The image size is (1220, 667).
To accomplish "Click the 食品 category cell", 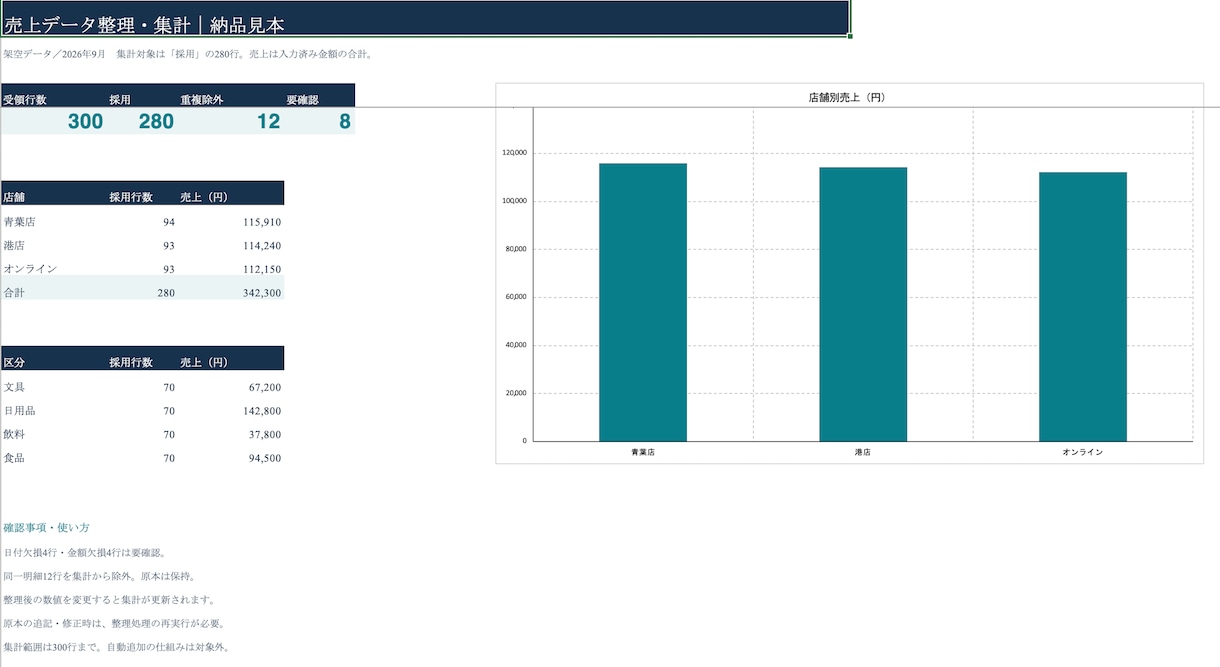I will point(14,458).
